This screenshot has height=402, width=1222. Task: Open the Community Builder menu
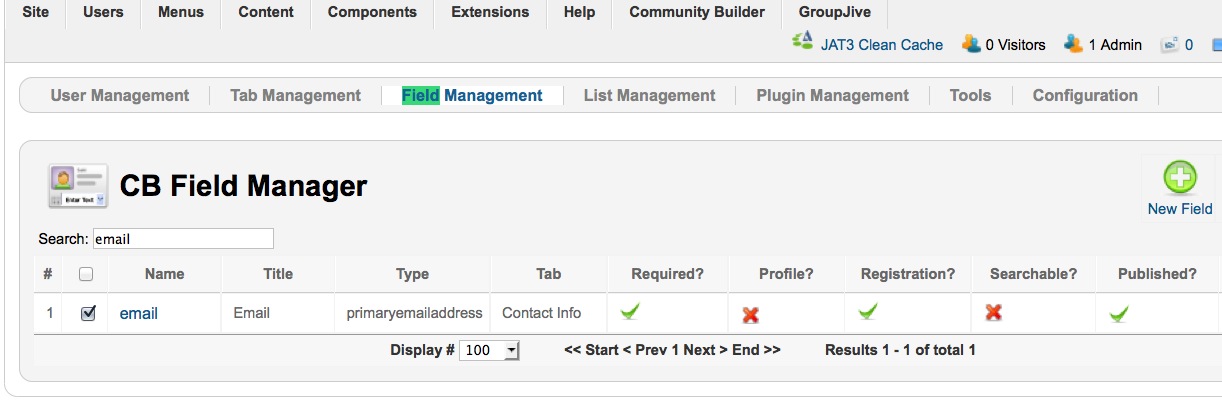[x=697, y=13]
